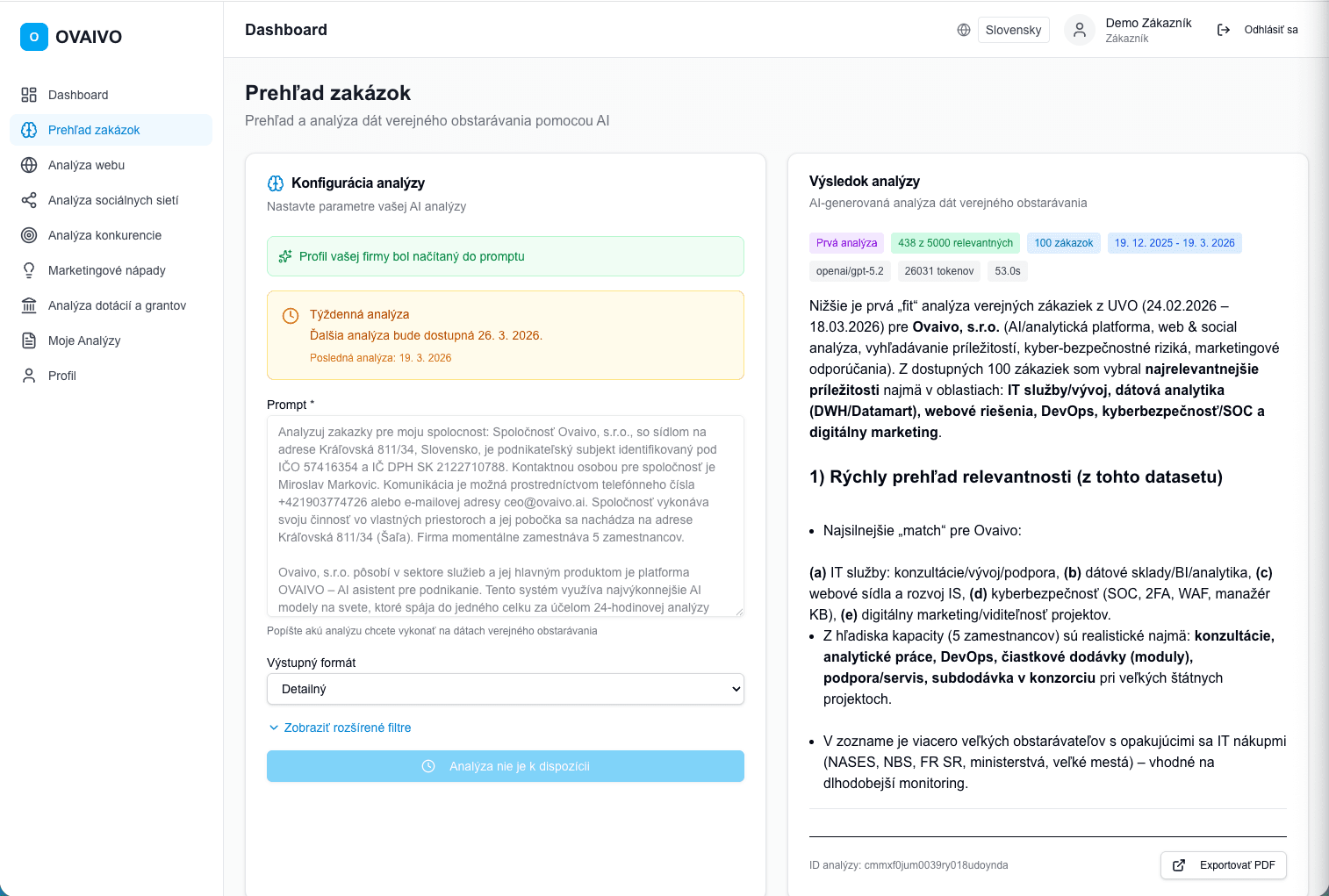
Task: Click the target icon for Analýza konkurencie
Action: [x=29, y=235]
